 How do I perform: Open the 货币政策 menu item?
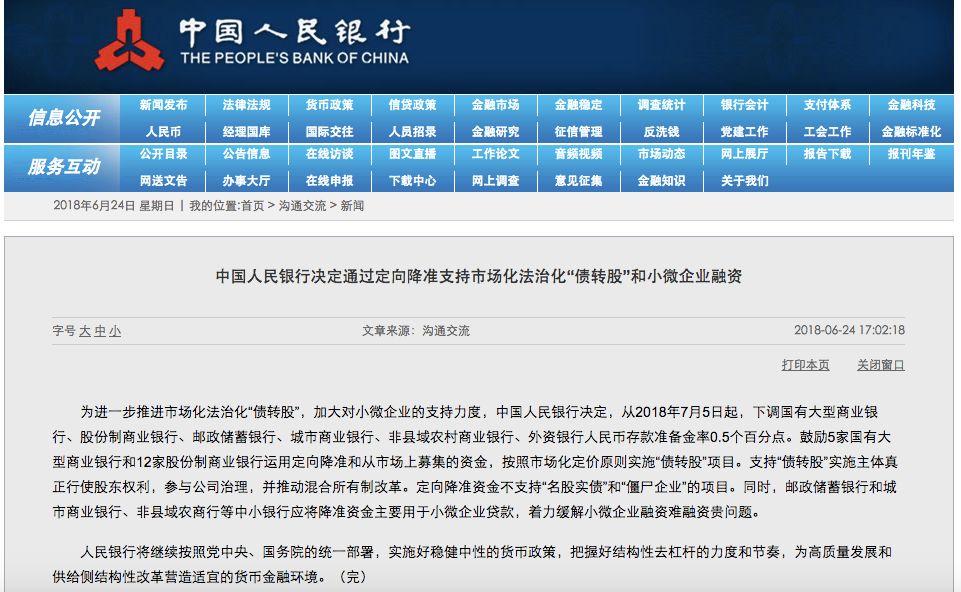click(330, 105)
